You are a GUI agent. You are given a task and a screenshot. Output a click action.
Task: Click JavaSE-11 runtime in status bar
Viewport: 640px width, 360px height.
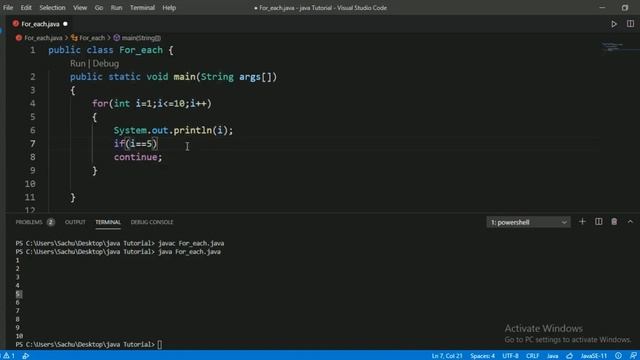[x=593, y=356]
